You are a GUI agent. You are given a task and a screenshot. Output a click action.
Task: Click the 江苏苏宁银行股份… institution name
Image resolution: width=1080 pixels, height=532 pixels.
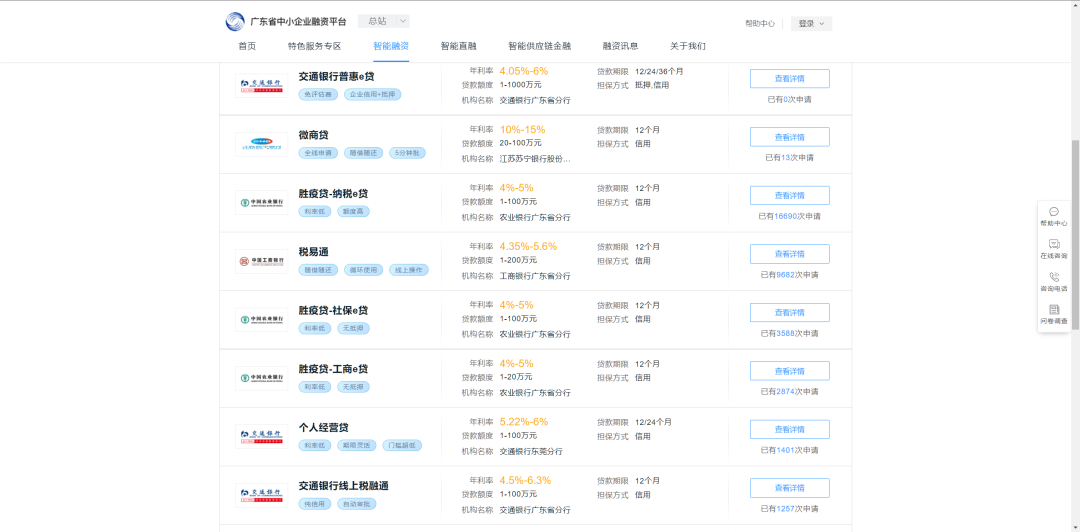pyautogui.click(x=535, y=158)
